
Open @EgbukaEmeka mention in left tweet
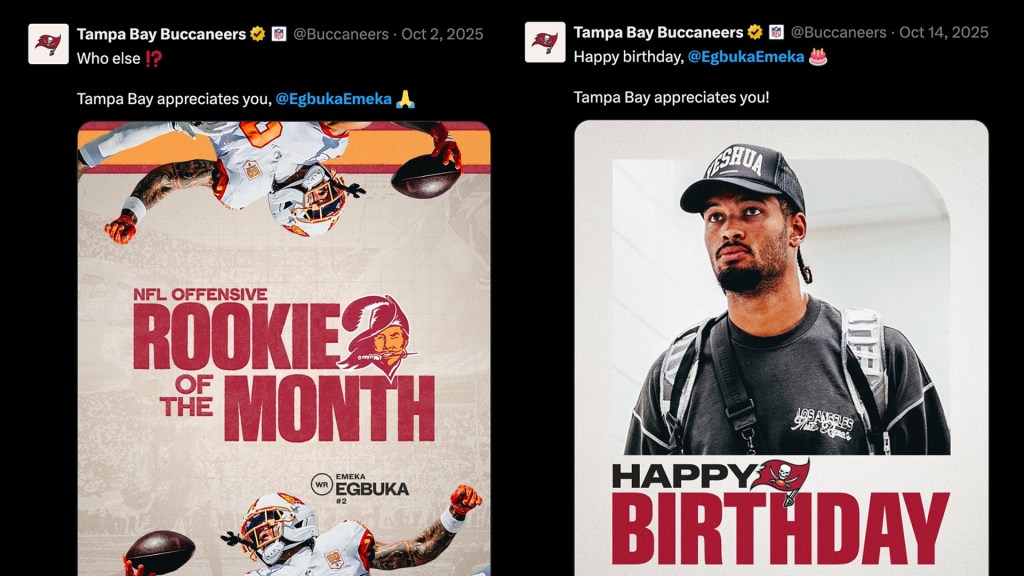click(334, 99)
